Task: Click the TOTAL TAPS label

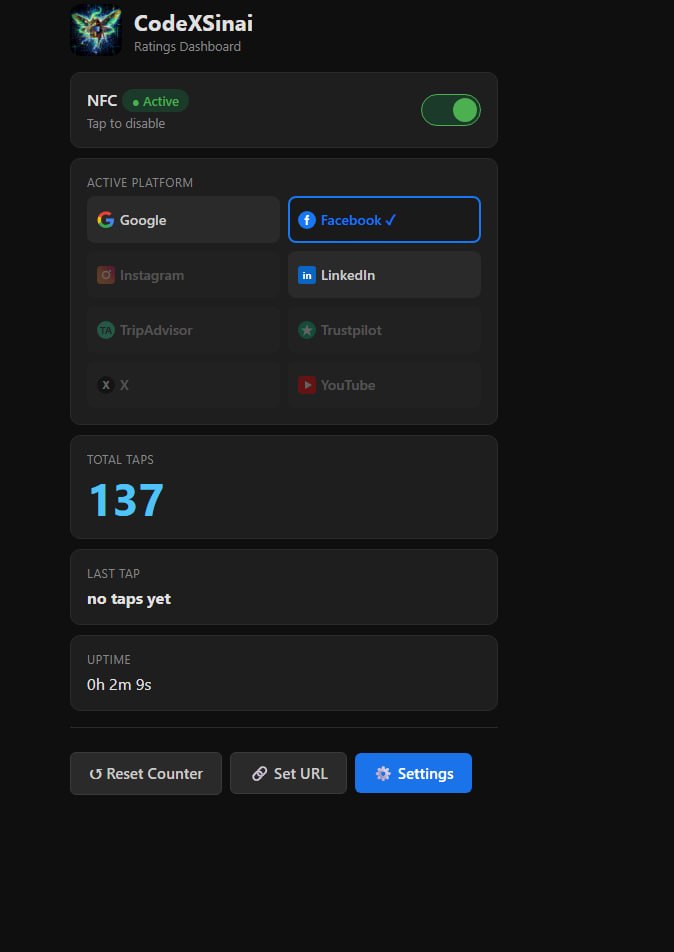Action: click(x=120, y=460)
